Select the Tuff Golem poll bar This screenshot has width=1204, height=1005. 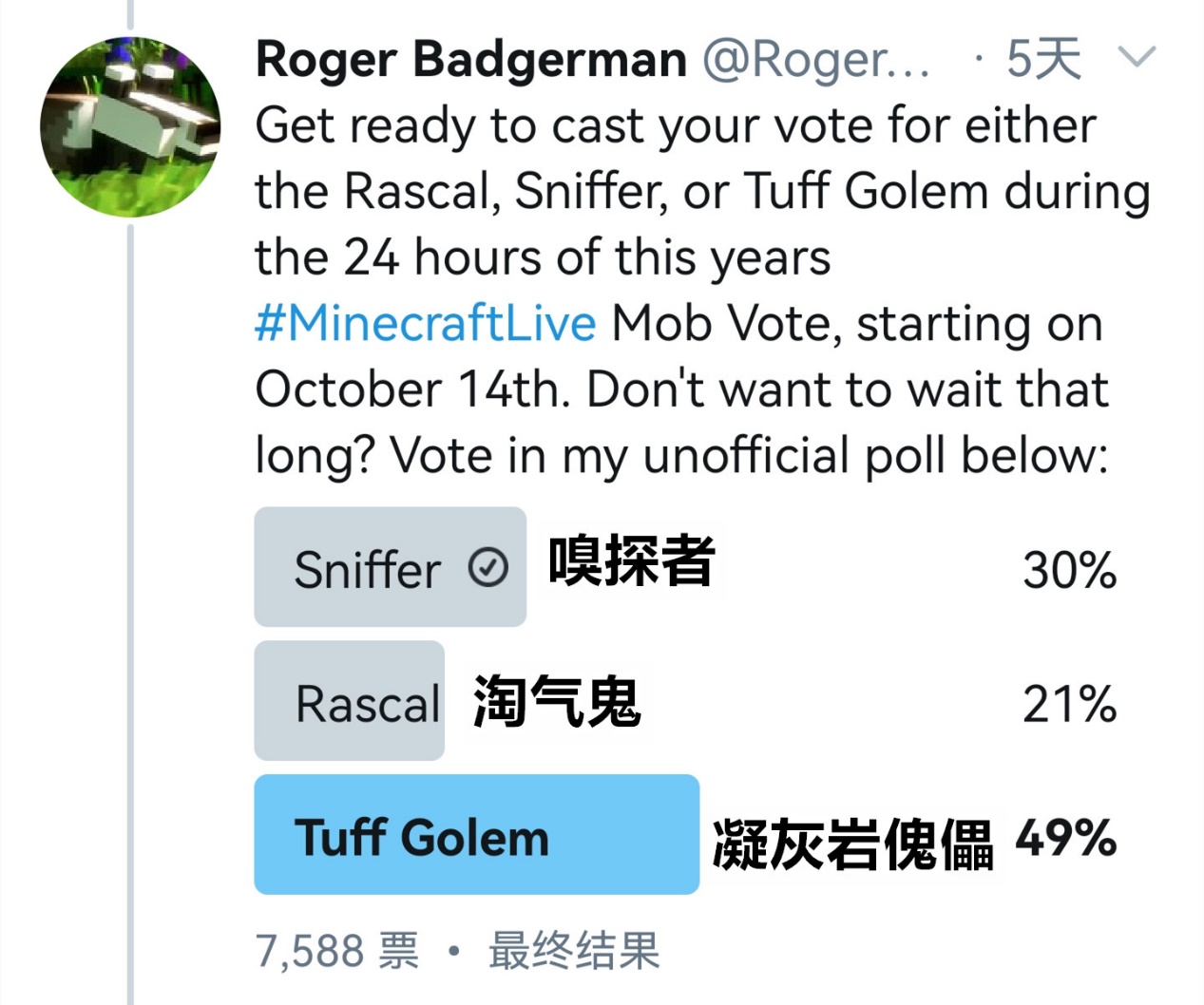pyautogui.click(x=477, y=835)
